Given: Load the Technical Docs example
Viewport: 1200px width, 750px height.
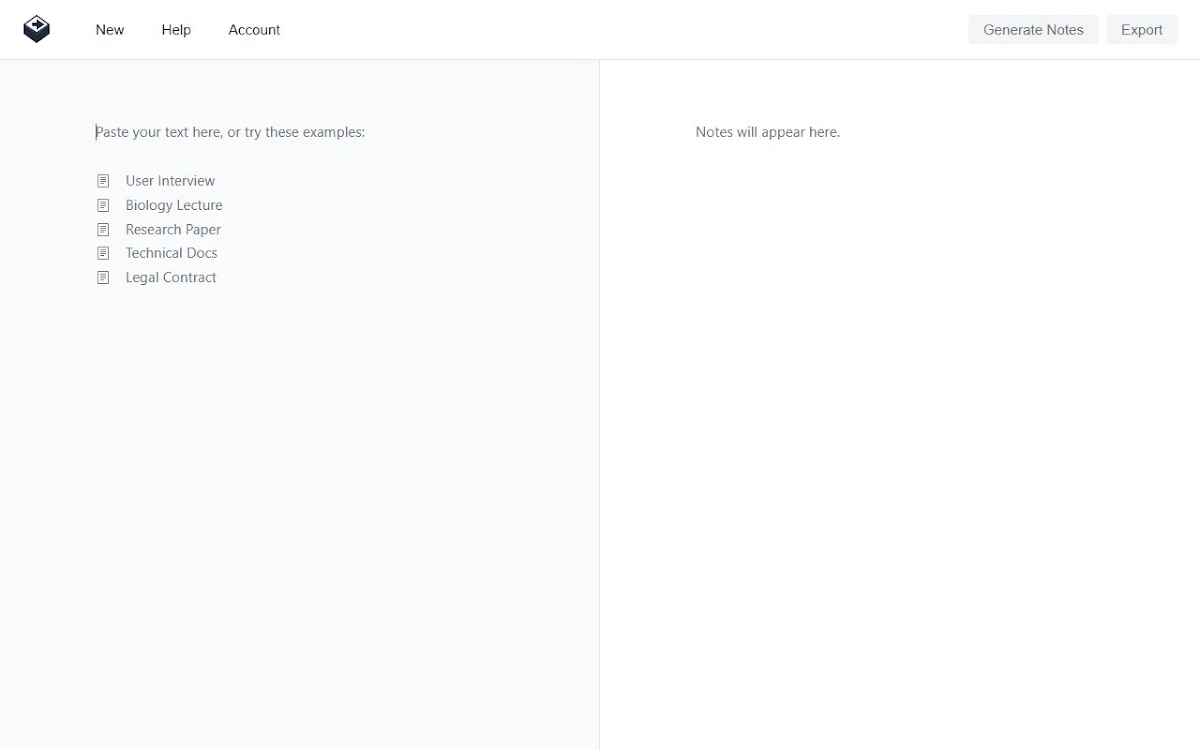Looking at the screenshot, I should pos(171,253).
